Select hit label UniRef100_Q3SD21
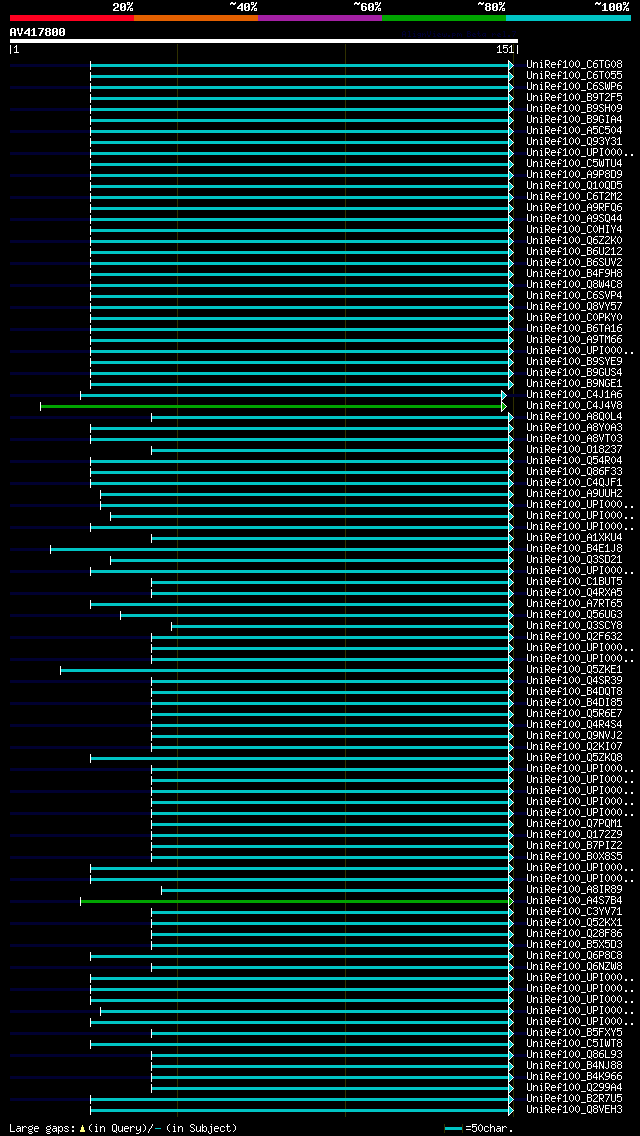Viewport: 640px width, 1136px height. [574, 560]
